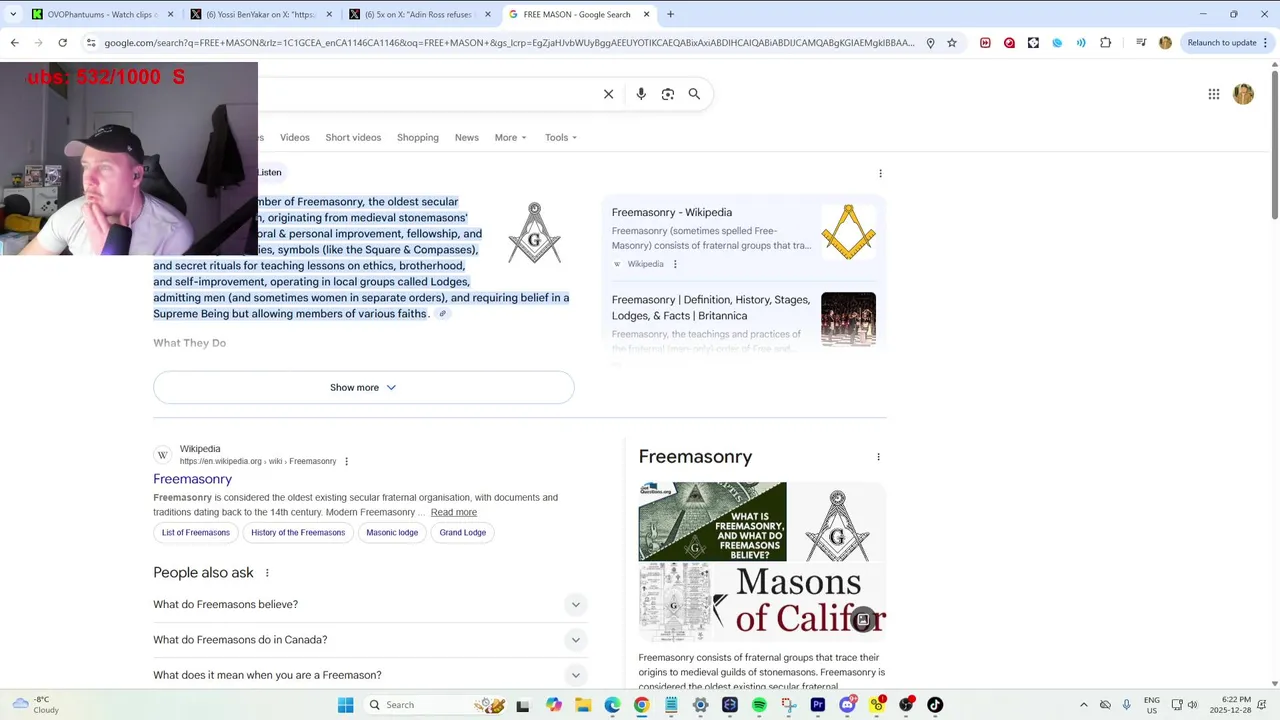Click the Chrome address bar URL
This screenshot has width=1280, height=720.
pyautogui.click(x=508, y=43)
